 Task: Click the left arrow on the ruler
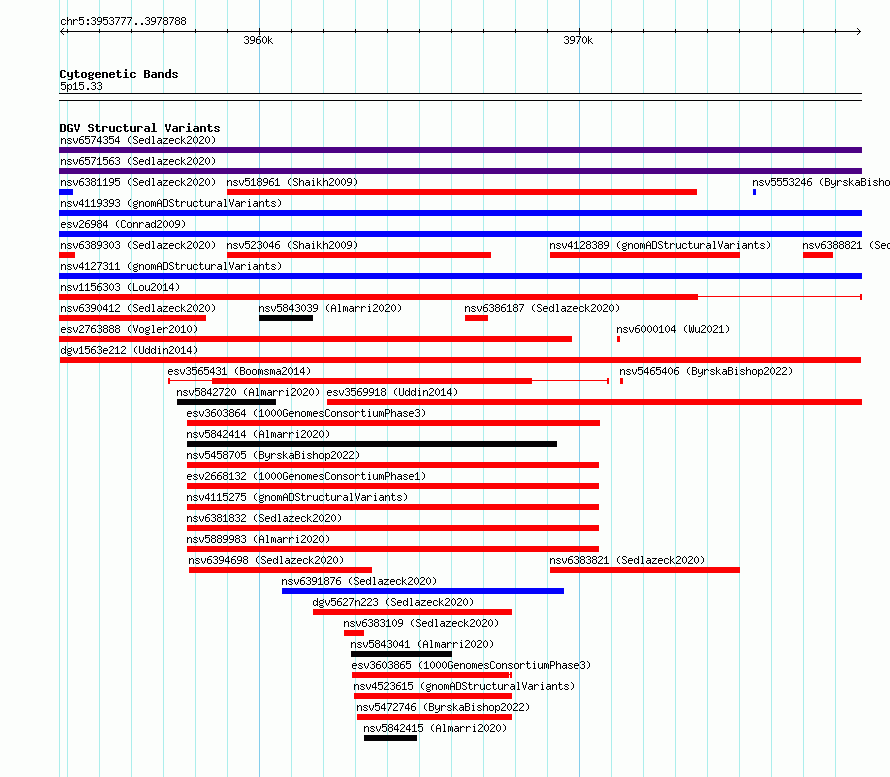tap(63, 31)
